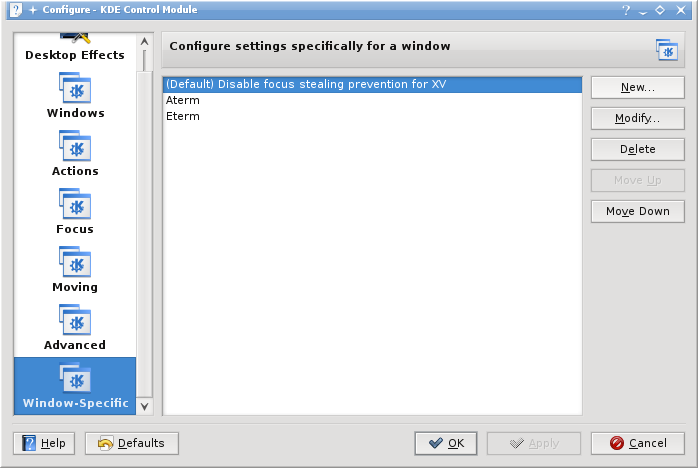Select the Eterm rule entry

coord(372,116)
